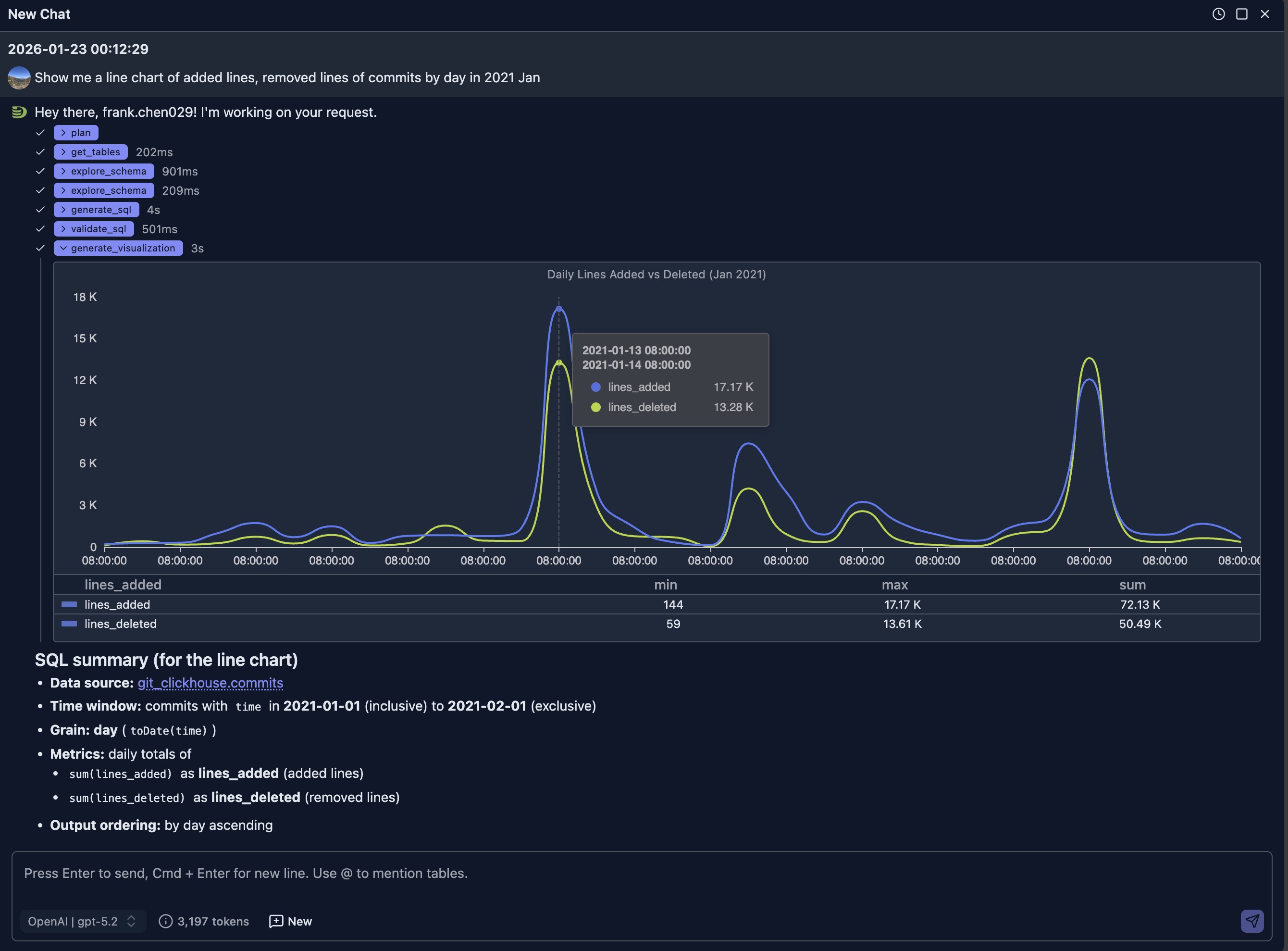Collapse the generate_visualization step
The image size is (1288, 951).
tap(64, 248)
